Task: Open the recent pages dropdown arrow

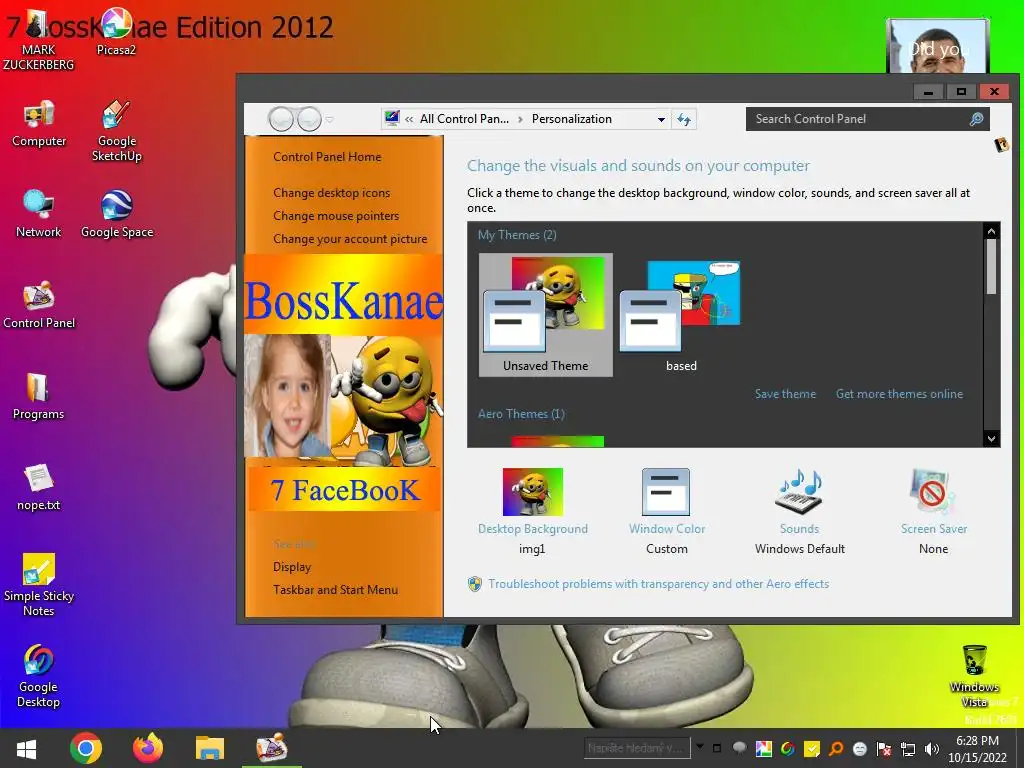Action: [330, 120]
